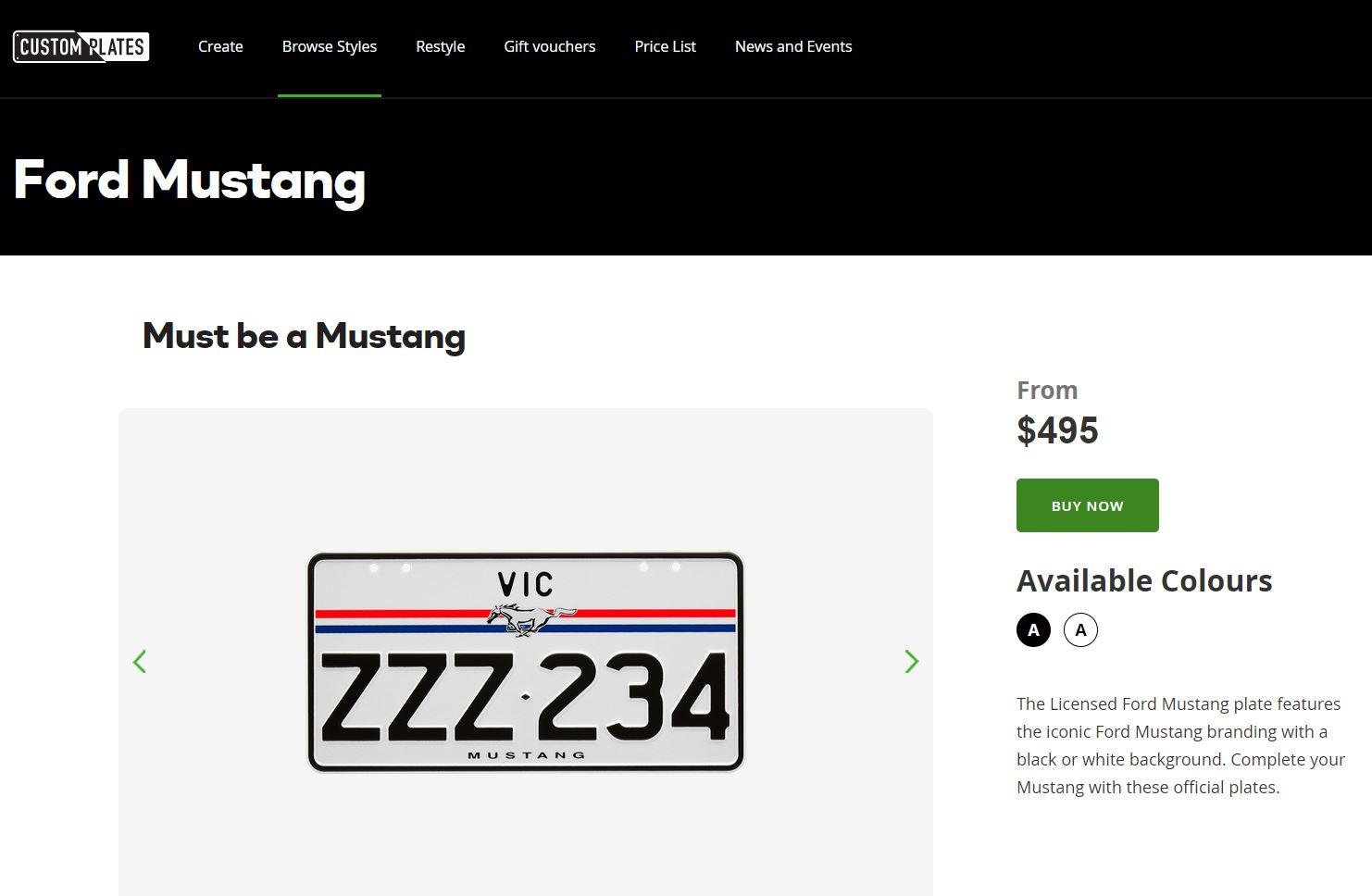Click the Must be a Mustang heading

pos(304,336)
